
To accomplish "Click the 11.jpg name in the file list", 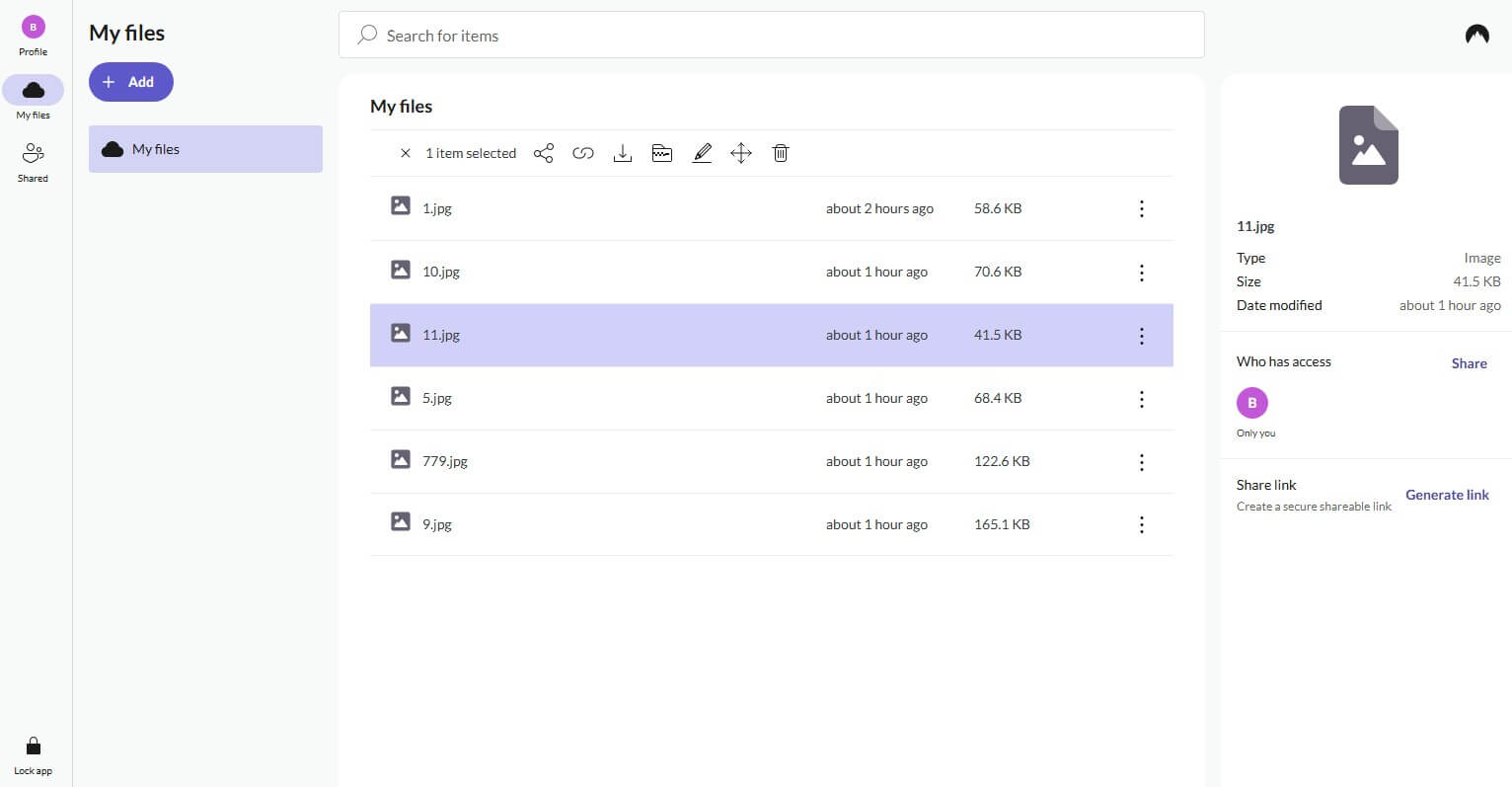I will pyautogui.click(x=441, y=335).
